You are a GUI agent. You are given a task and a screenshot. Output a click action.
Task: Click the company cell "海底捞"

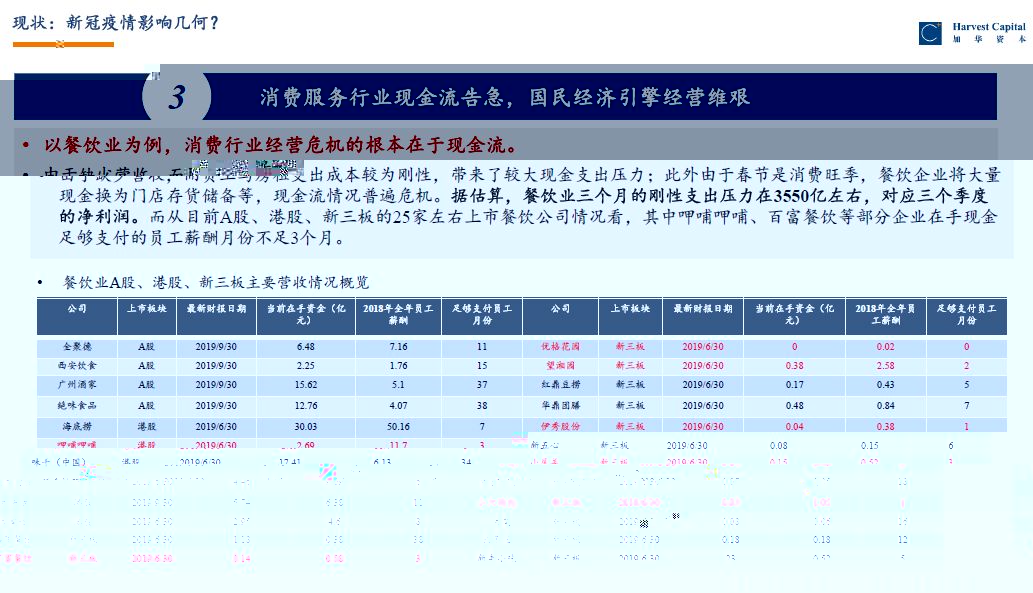[77, 427]
